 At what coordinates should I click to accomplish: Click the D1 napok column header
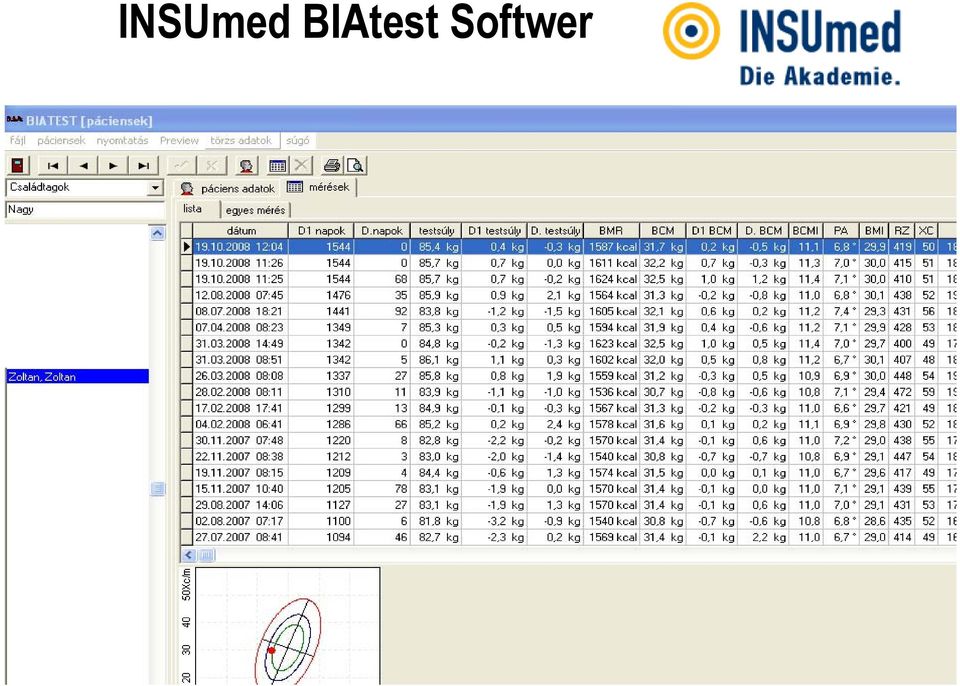point(321,230)
